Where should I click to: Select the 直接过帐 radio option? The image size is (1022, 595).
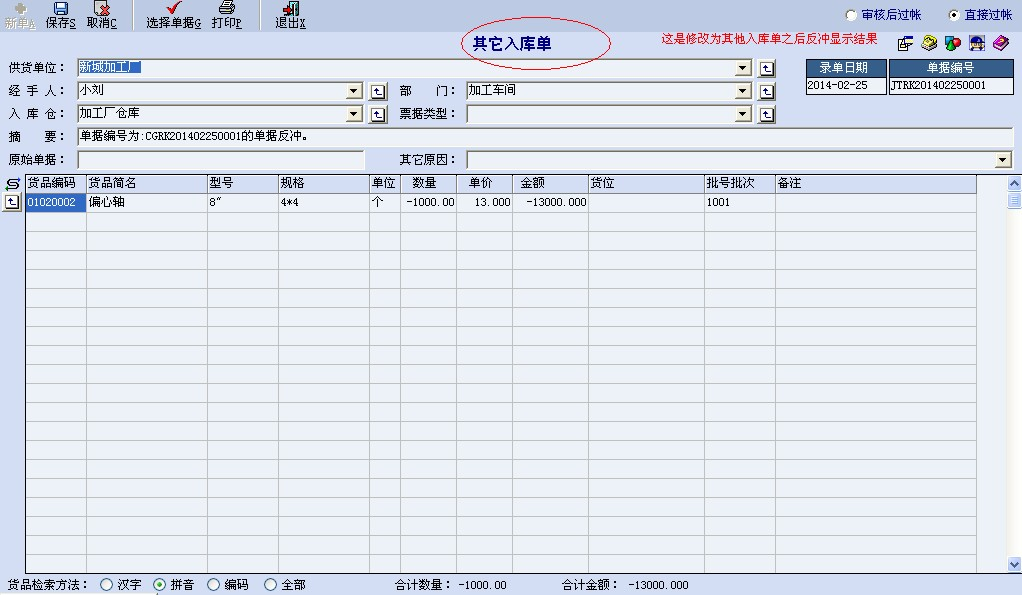[954, 15]
